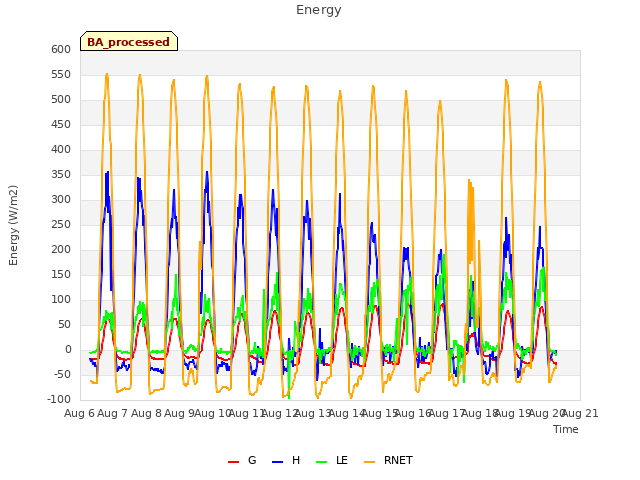Click the 600 y-axis tick label
The width and height of the screenshot is (640, 480).
coord(61,49)
